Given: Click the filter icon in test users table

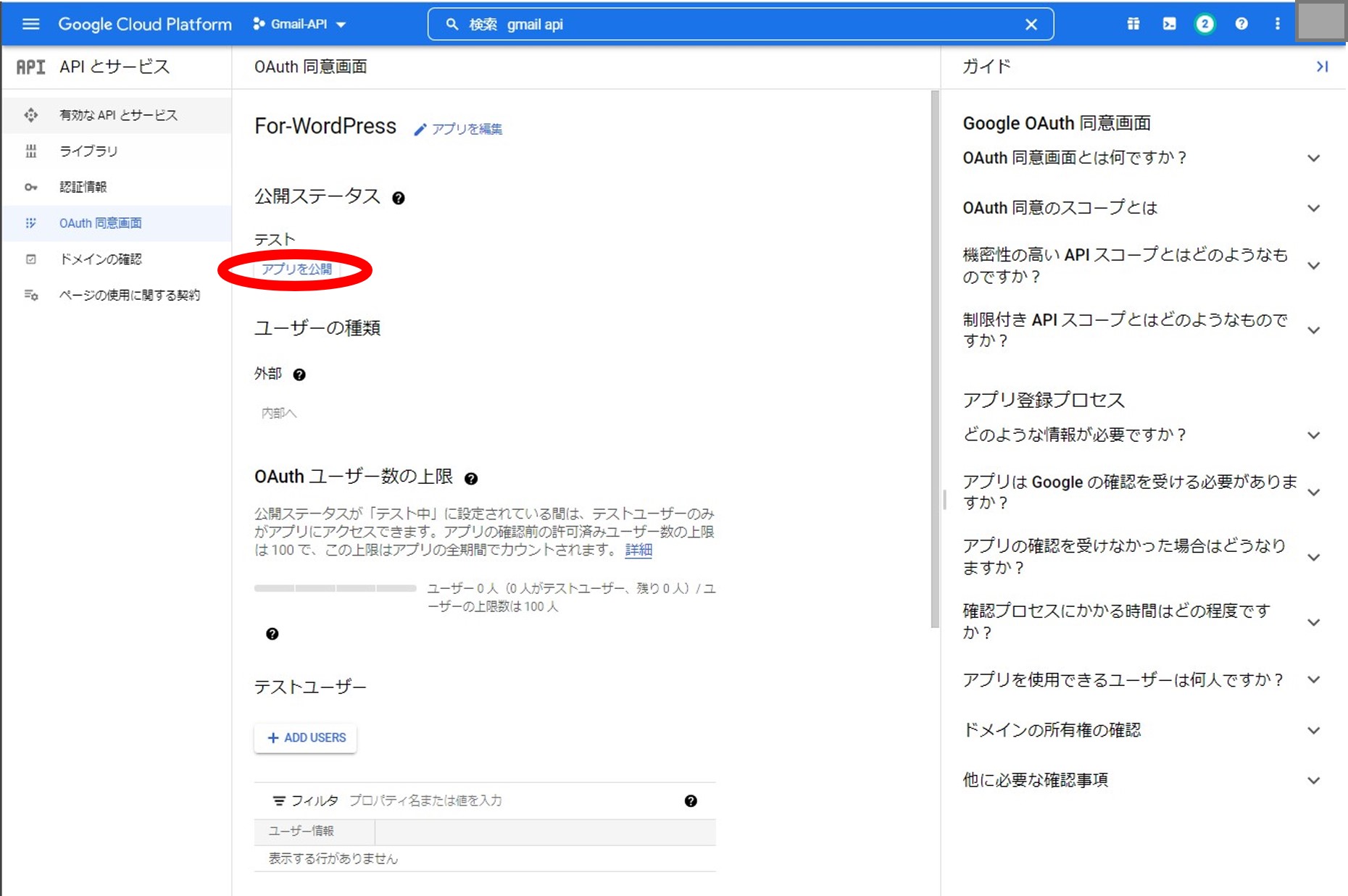Looking at the screenshot, I should (x=278, y=800).
